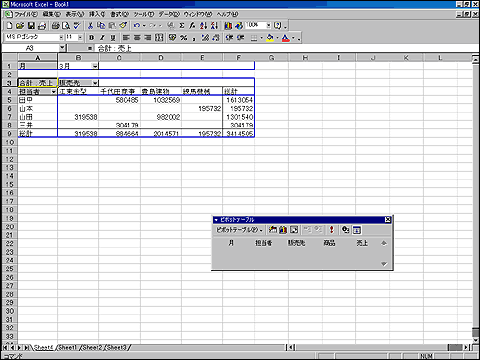Switch to the Sheet2 tab
The width and height of the screenshot is (480, 360).
pos(92,347)
